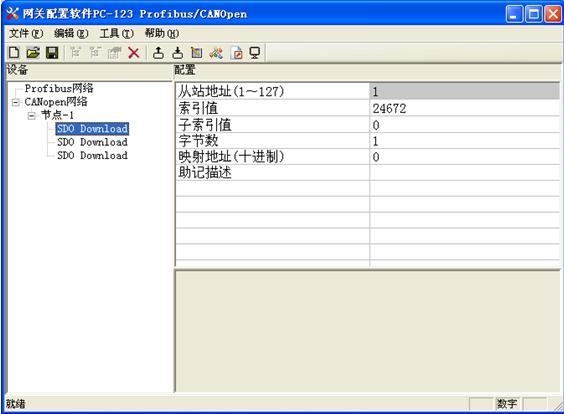Click the colorful network nodes toolbar icon
The width and height of the screenshot is (564, 414).
(x=216, y=53)
